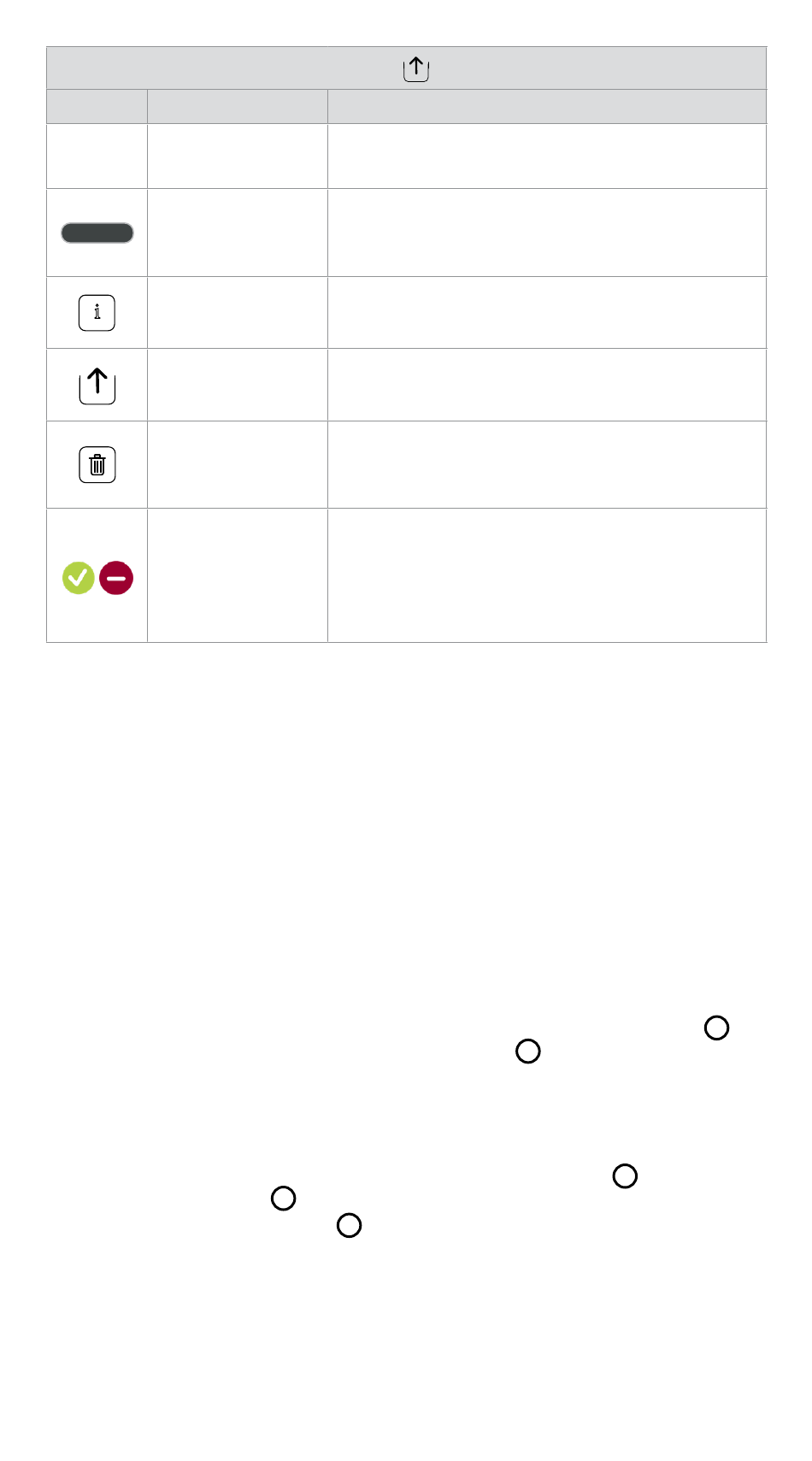This screenshot has height=1461, width=812.
Task: Click the topmost right empty circle marker
Action: coord(716,1028)
